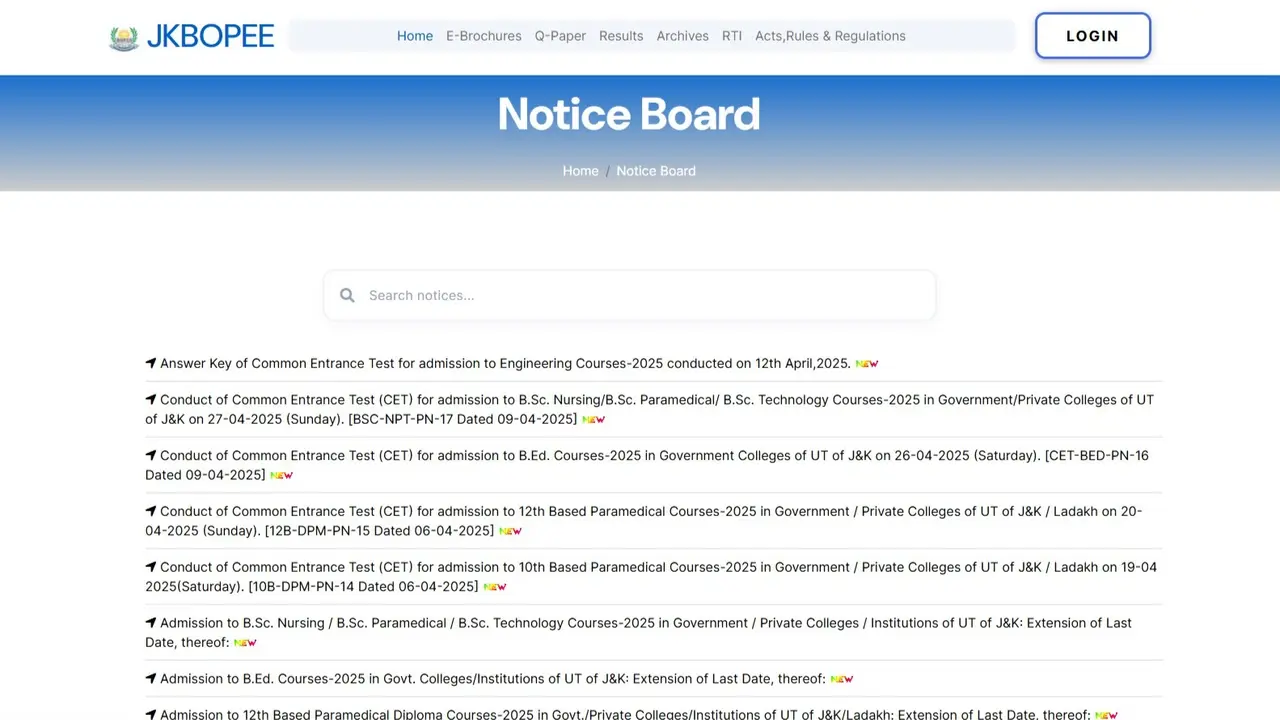Click the pin icon beside Answer Key notice

(151, 362)
